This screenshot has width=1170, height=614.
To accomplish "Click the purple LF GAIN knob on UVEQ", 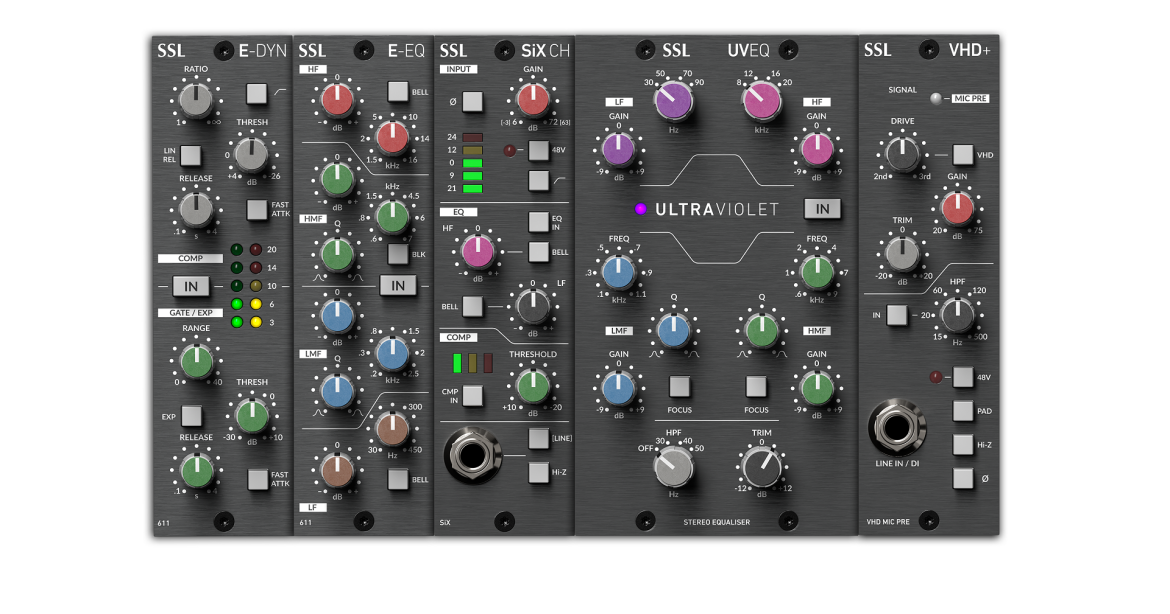I will (618, 149).
